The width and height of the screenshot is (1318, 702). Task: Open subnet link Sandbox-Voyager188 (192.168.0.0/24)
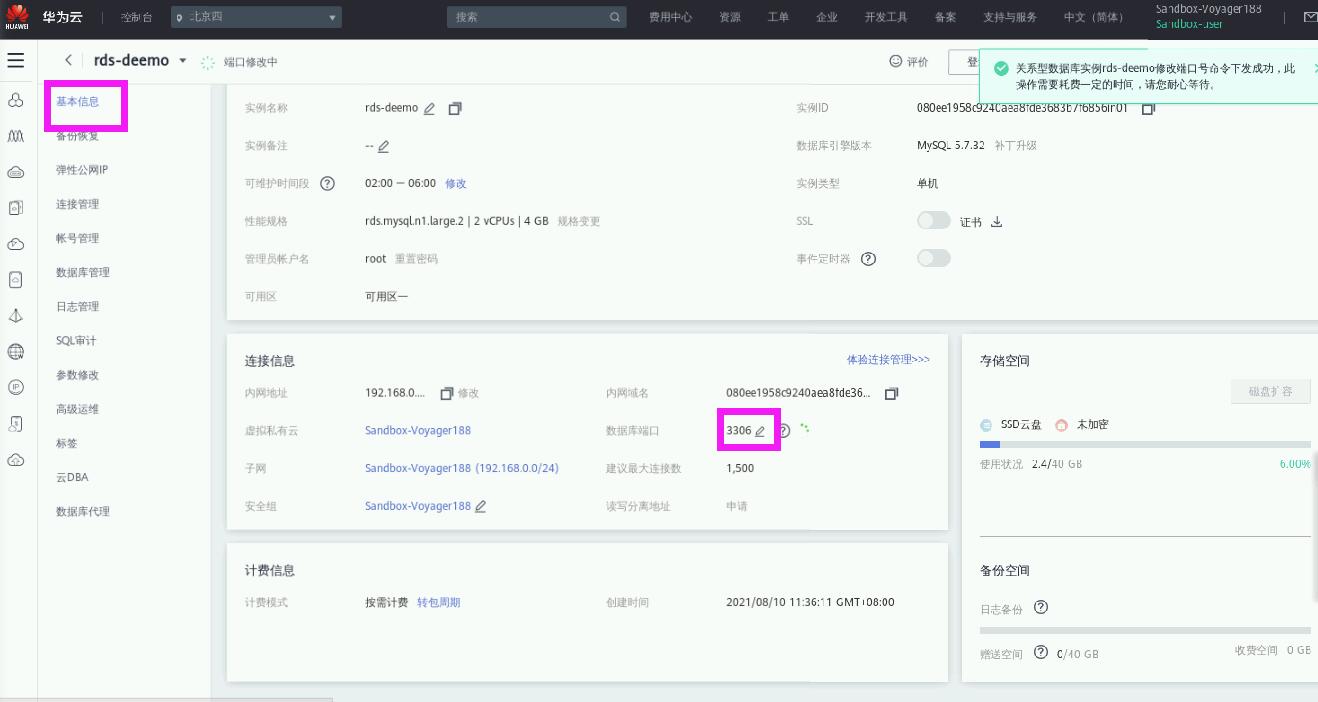[x=462, y=469]
